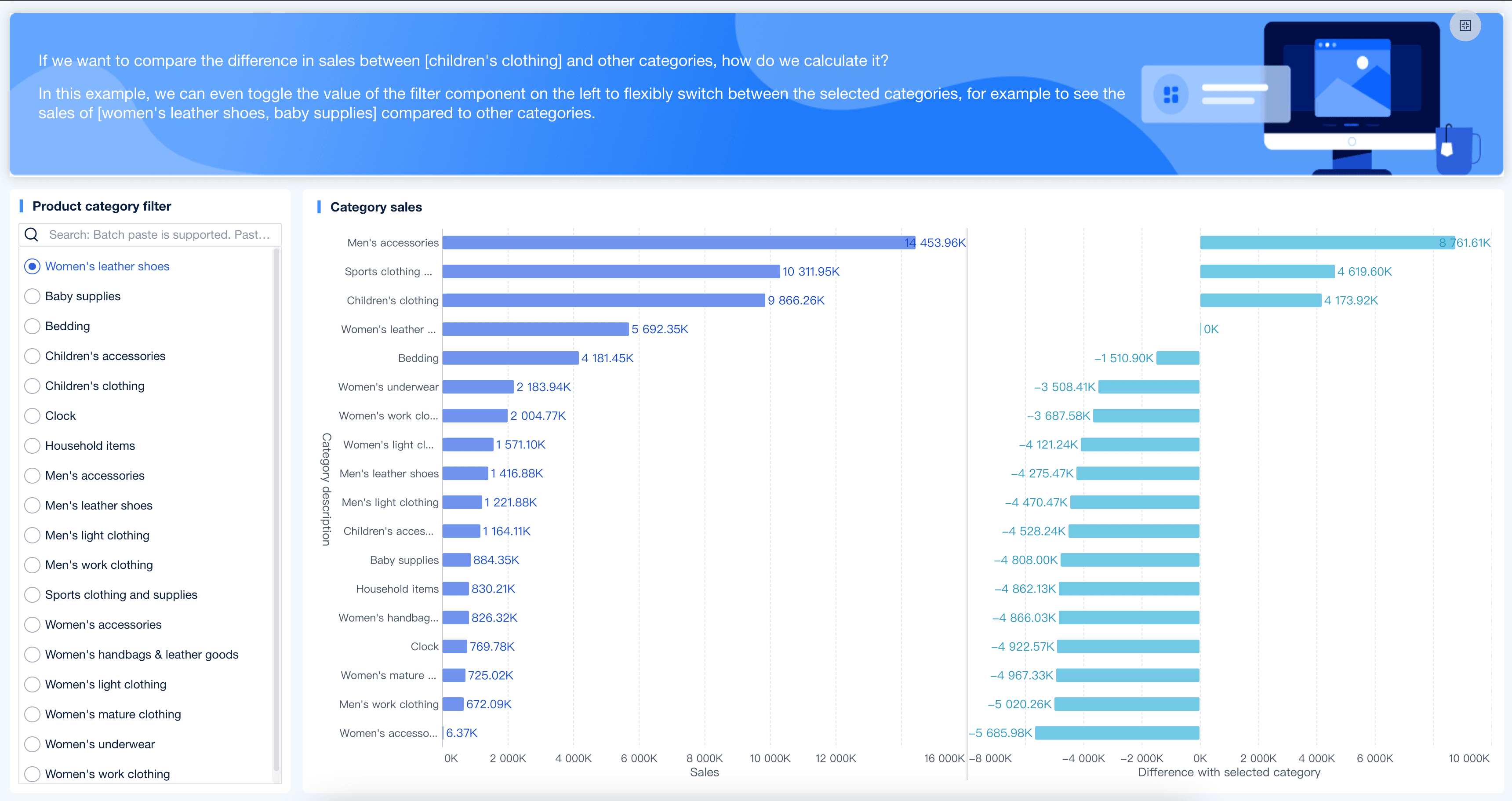
Task: Click the Women's underwear sales bar
Action: click(478, 387)
